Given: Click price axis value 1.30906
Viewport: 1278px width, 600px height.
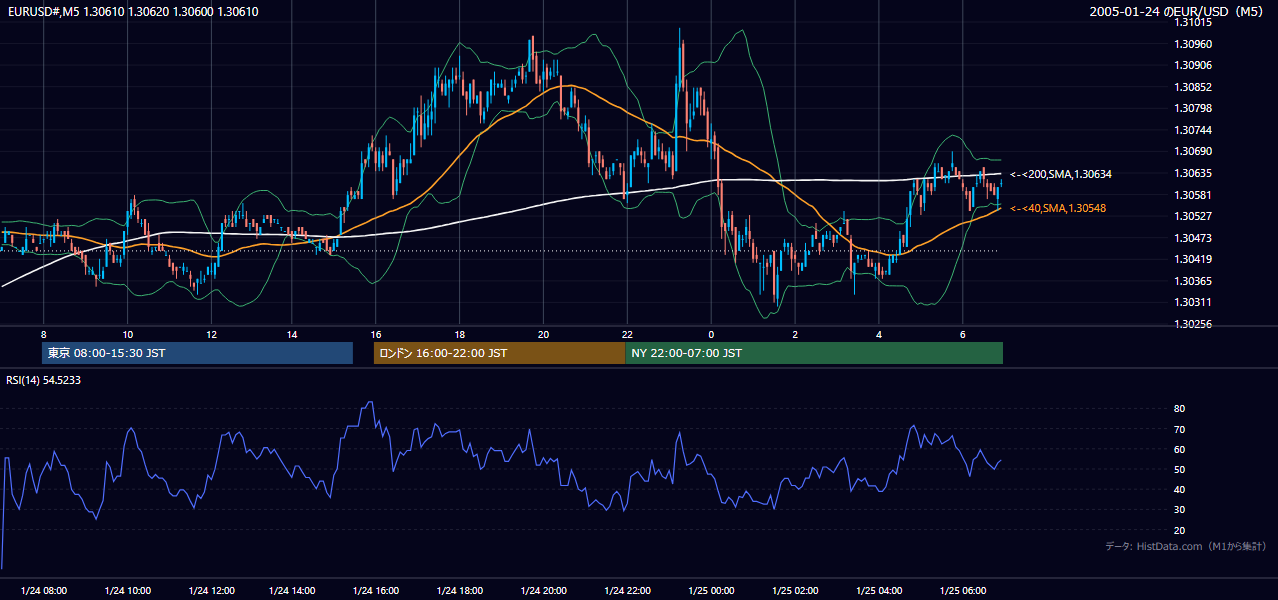Looking at the screenshot, I should [x=1193, y=65].
